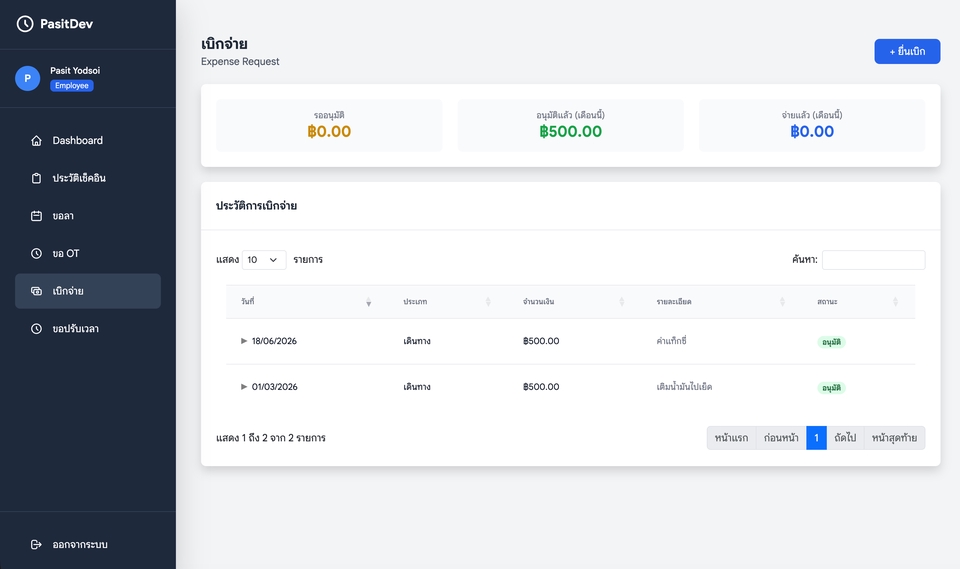Click the ถัดไป pagination button

(845, 438)
